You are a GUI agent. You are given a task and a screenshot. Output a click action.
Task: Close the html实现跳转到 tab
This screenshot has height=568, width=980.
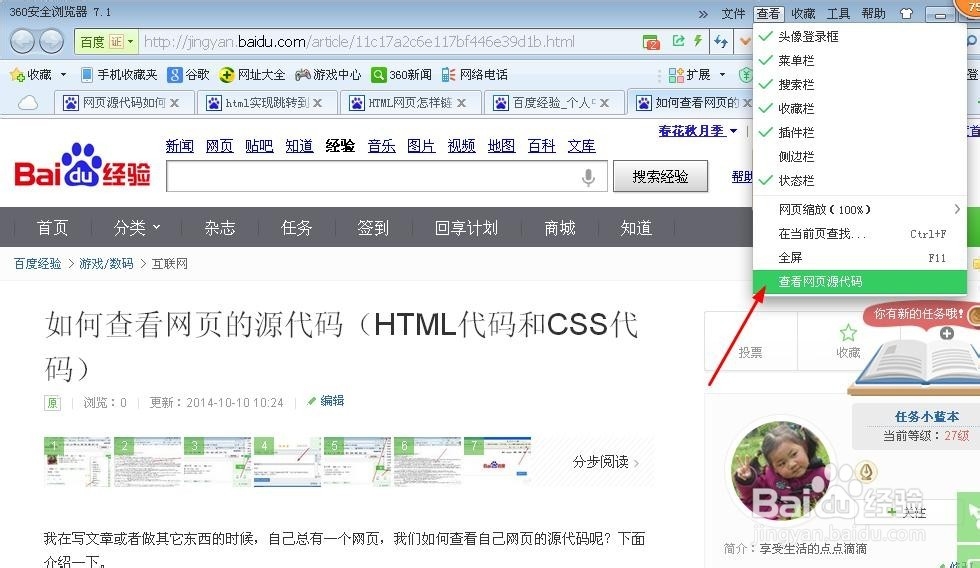(318, 103)
